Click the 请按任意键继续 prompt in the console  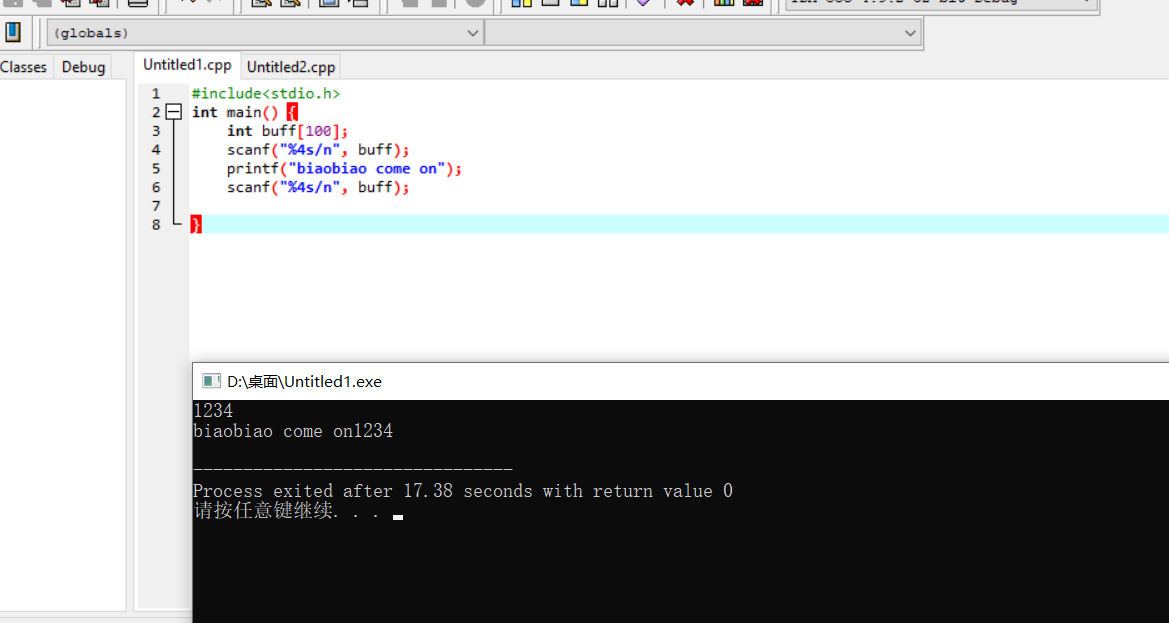click(288, 511)
